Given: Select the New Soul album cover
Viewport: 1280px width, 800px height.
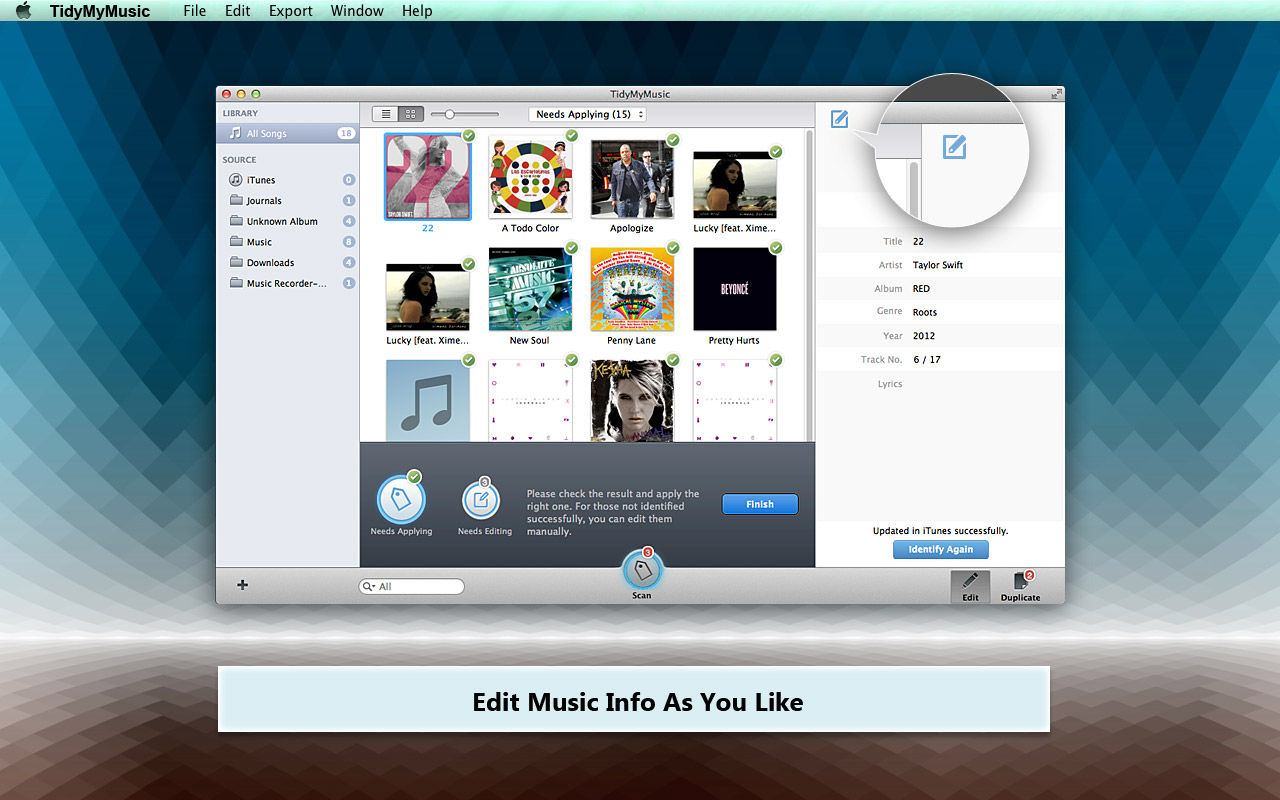Looking at the screenshot, I should 530,290.
